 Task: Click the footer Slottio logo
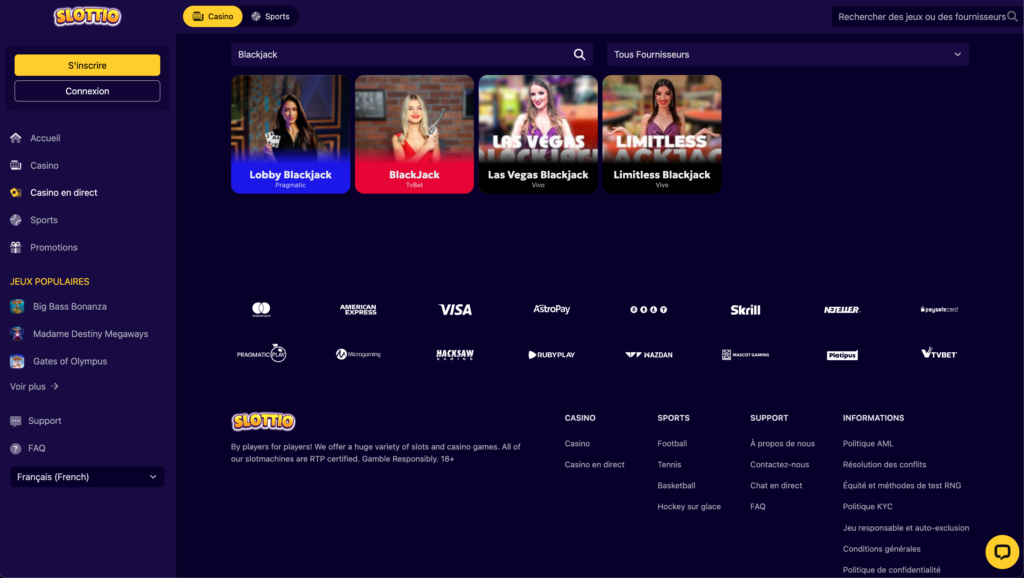coord(263,421)
